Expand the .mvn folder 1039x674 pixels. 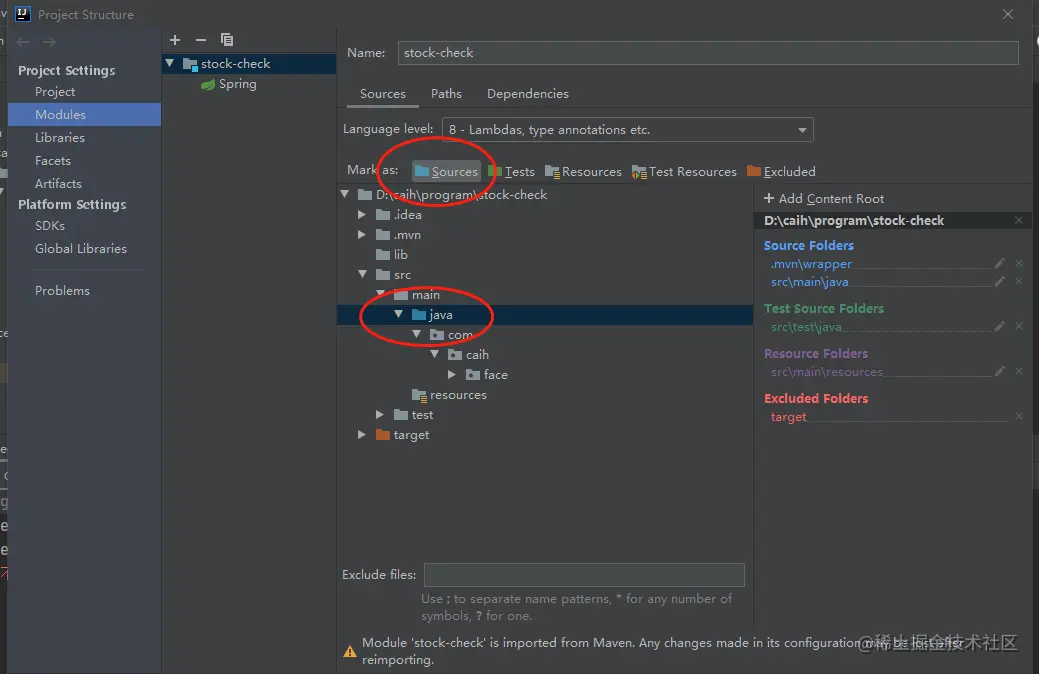[362, 235]
